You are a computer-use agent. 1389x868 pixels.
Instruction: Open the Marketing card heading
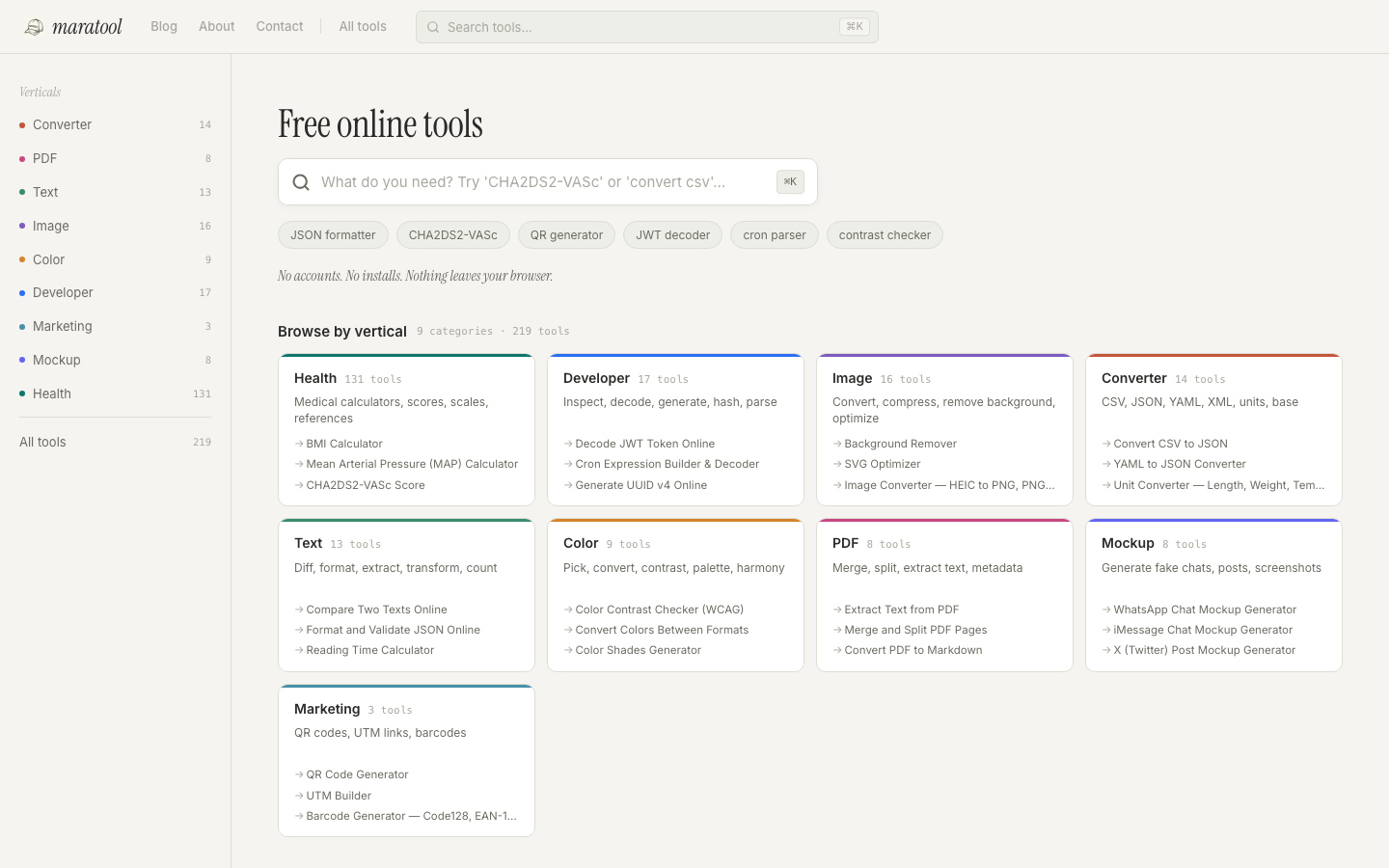[327, 709]
